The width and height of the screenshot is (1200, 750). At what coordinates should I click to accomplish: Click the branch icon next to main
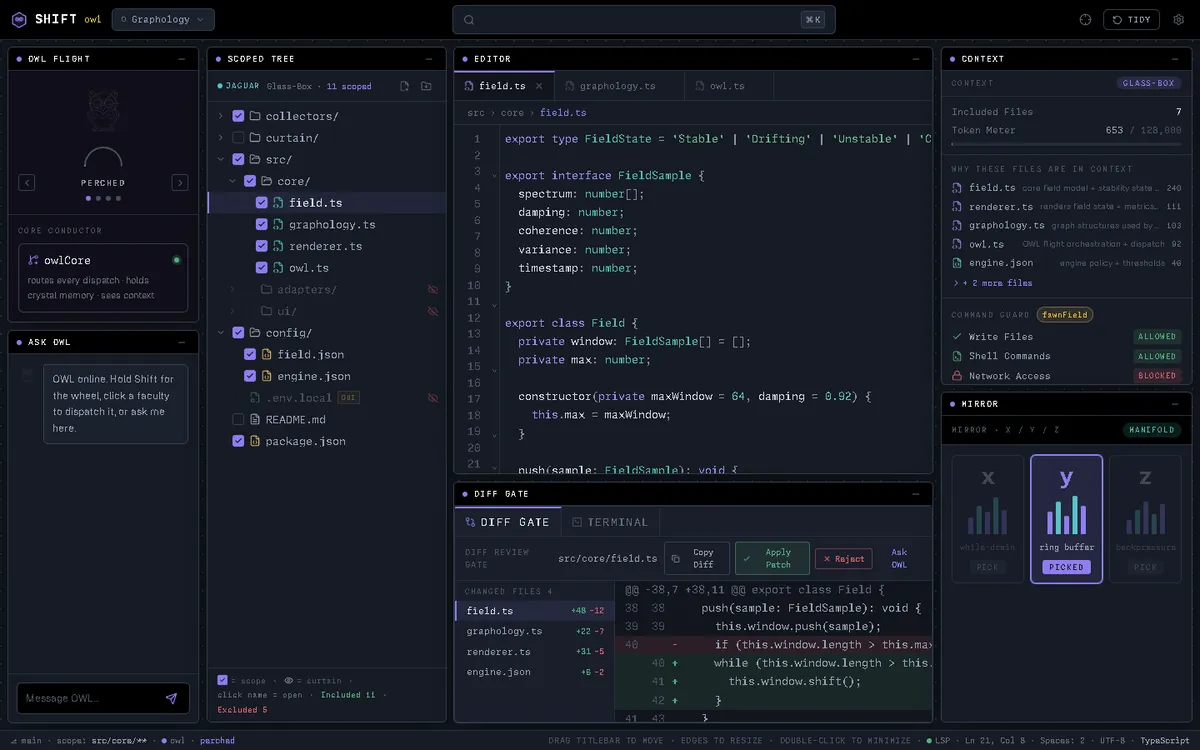(x=13, y=741)
